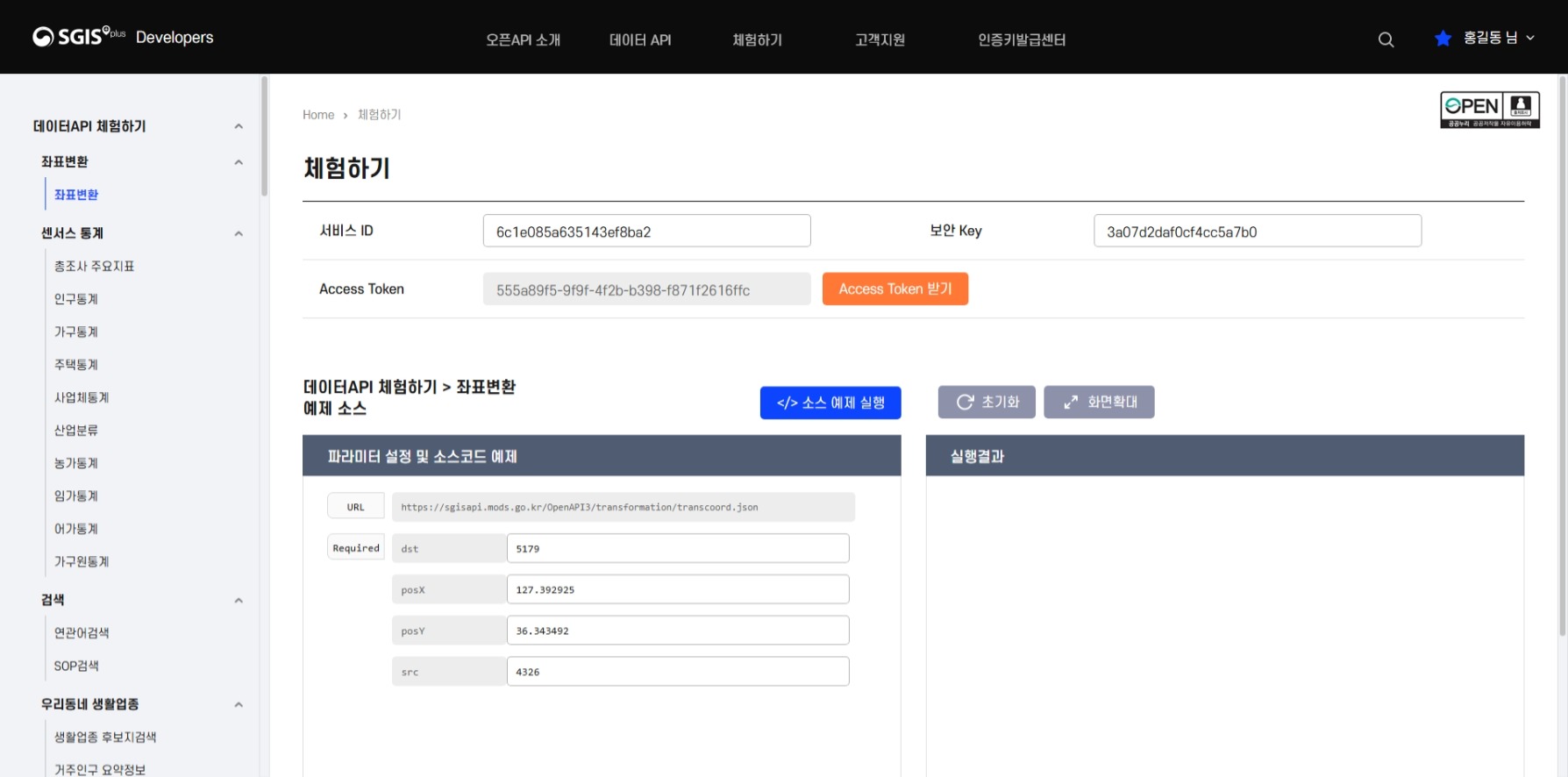Click the 화면확대 expand button
The height and width of the screenshot is (777, 1568).
[1099, 402]
